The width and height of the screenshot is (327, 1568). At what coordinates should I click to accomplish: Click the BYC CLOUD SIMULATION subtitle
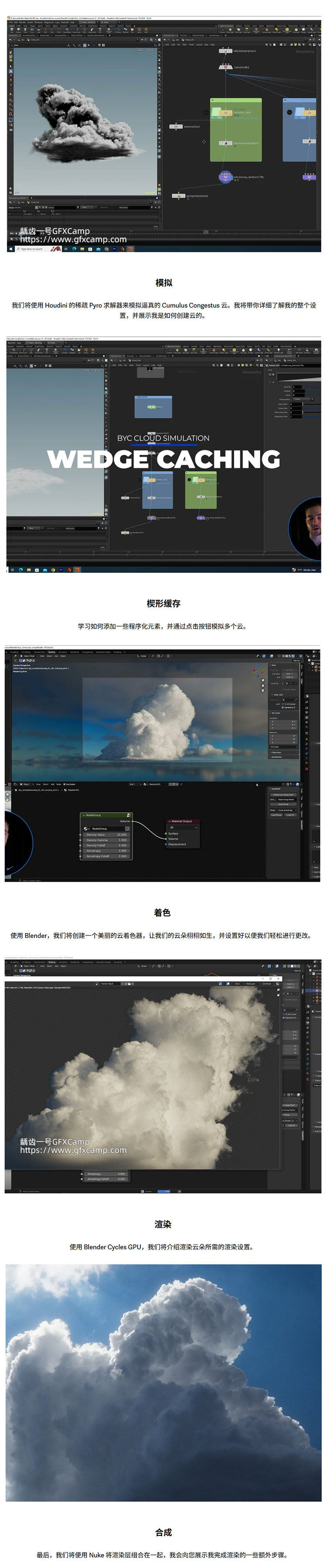pos(163,438)
